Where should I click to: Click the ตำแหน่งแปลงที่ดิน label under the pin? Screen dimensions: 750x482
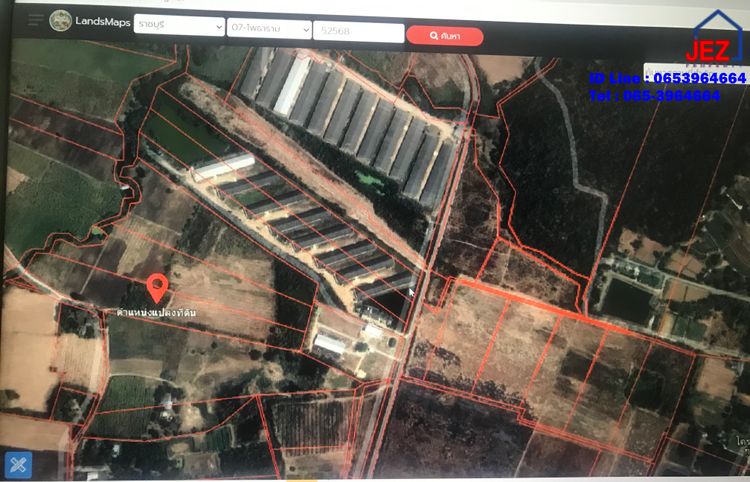click(156, 312)
